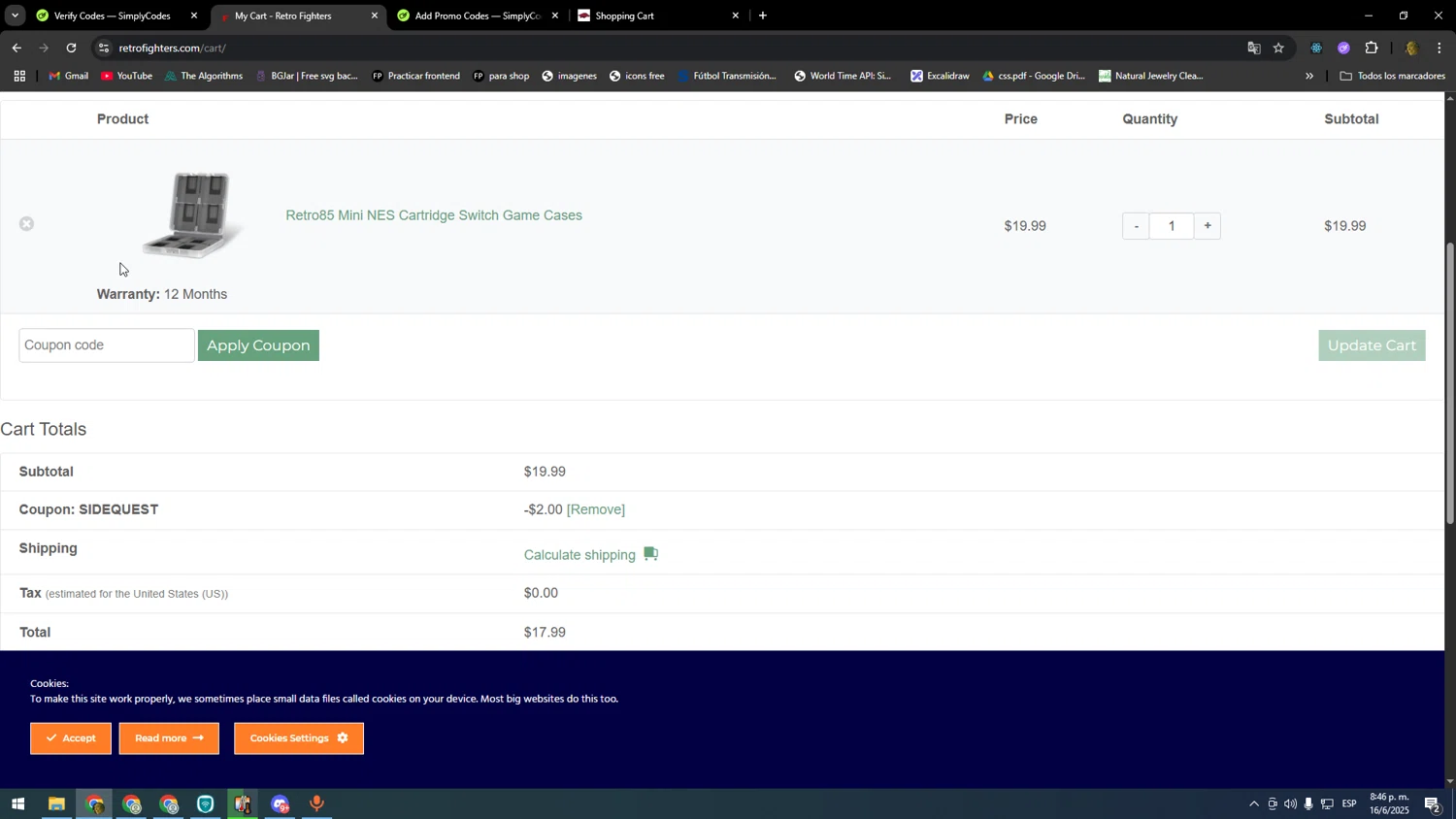1456x819 pixels.
Task: Open the Natural Jewelry Clea bookmark
Action: [x=1150, y=76]
